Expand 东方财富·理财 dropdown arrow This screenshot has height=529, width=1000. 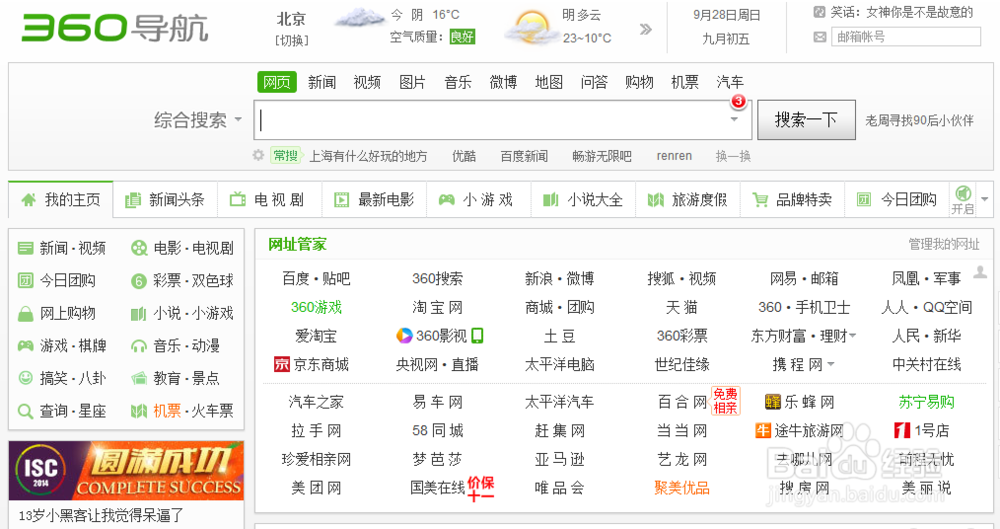[x=853, y=336]
